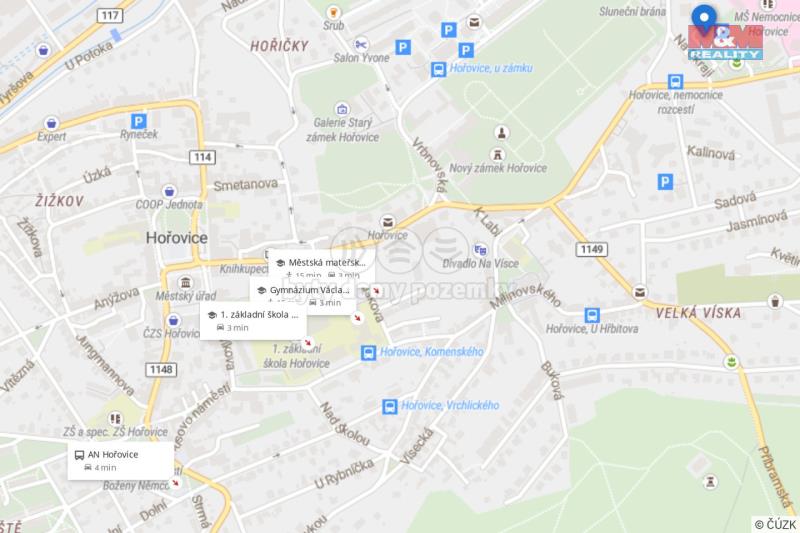The height and width of the screenshot is (533, 800).
Task: Open the AN Hořovice bus station card
Action: (121, 461)
